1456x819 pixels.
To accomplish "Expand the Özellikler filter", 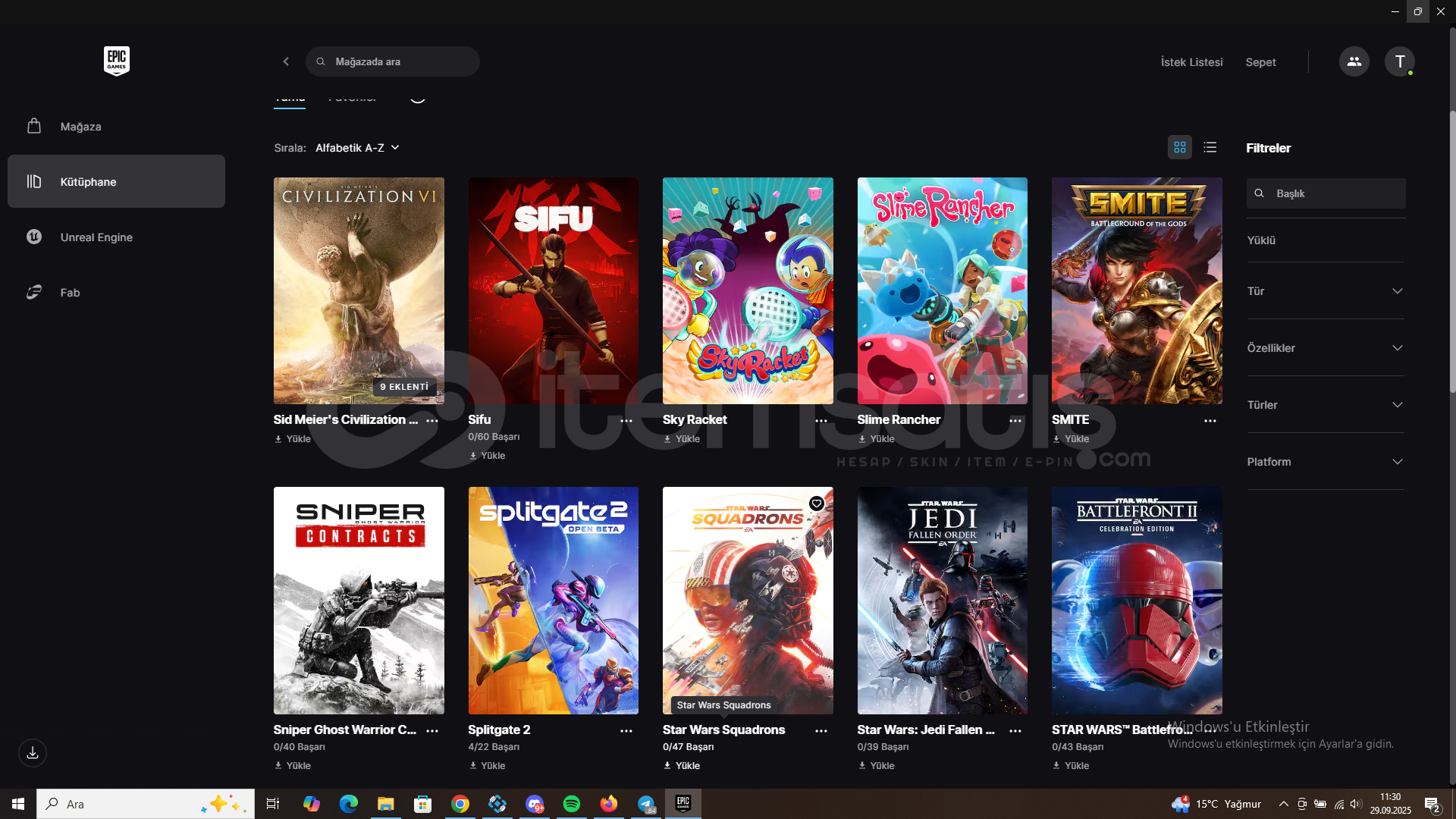I will click(x=1326, y=348).
